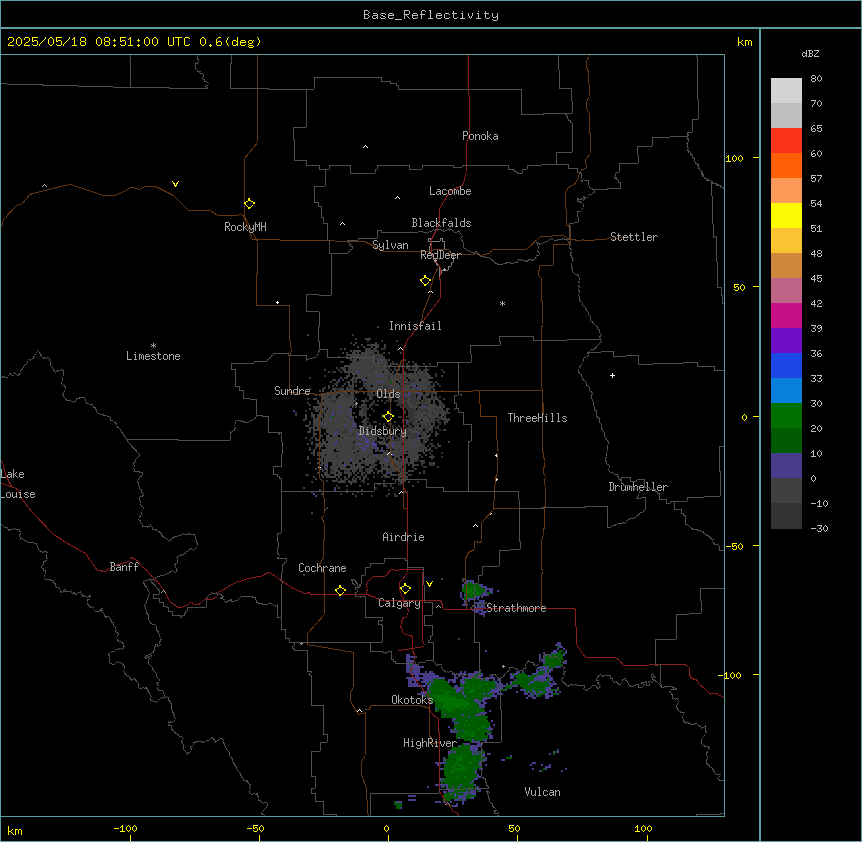Screen dimensions: 862x842
Task: Select the yellow radar site marker between Olds and Didsbury
Action: click(388, 417)
